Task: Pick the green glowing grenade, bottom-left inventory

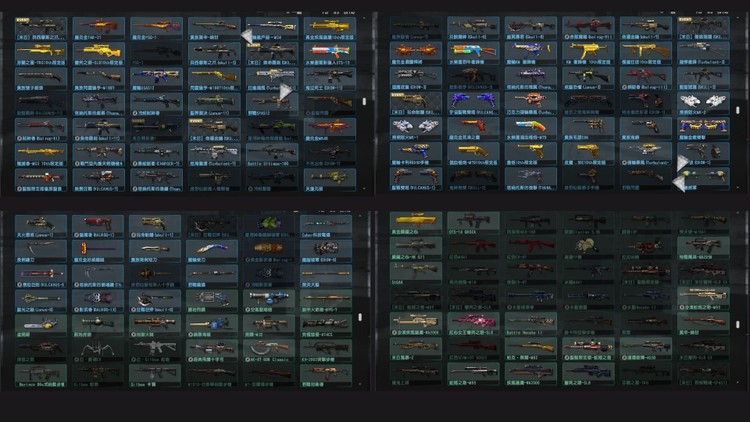Action: click(269, 226)
